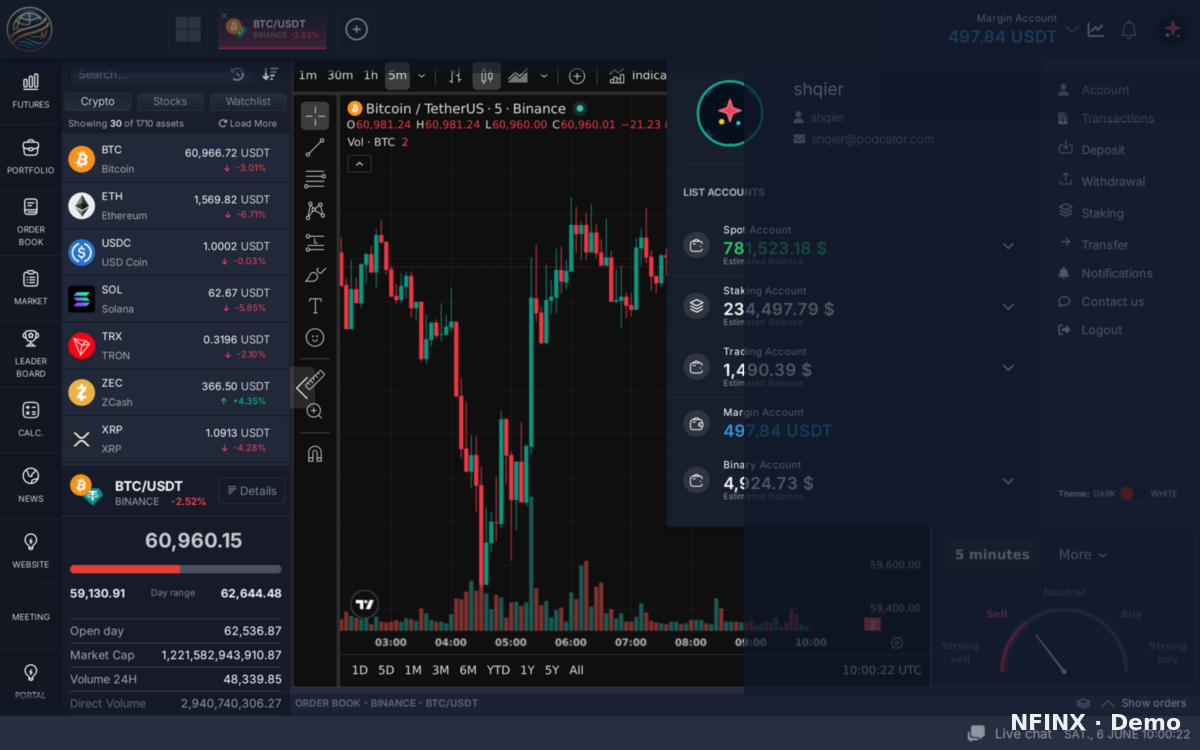Expand the Trading Account chevron
The height and width of the screenshot is (750, 1200).
tap(1008, 368)
